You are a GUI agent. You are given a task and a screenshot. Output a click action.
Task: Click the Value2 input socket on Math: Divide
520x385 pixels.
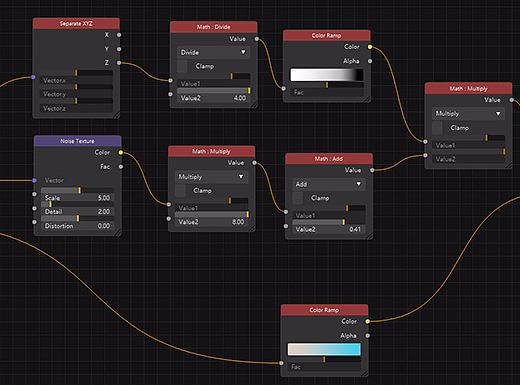(x=170, y=94)
